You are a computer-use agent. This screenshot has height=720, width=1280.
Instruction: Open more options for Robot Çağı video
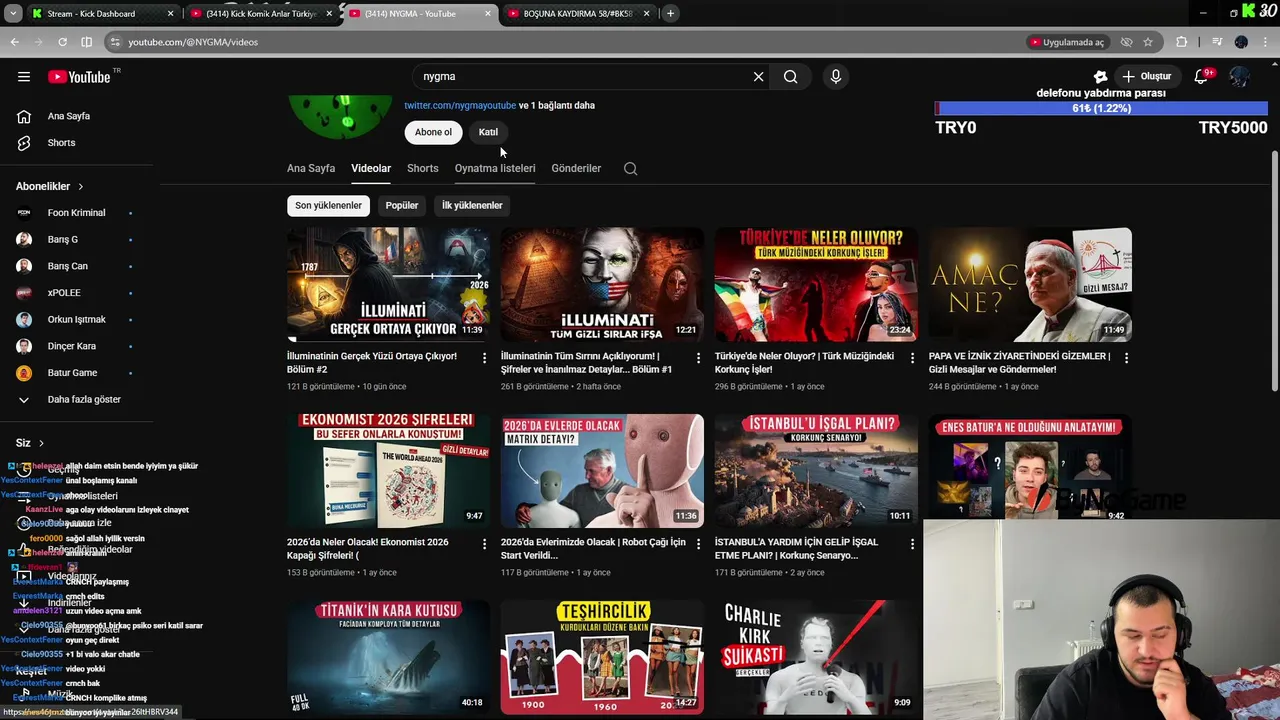[698, 544]
